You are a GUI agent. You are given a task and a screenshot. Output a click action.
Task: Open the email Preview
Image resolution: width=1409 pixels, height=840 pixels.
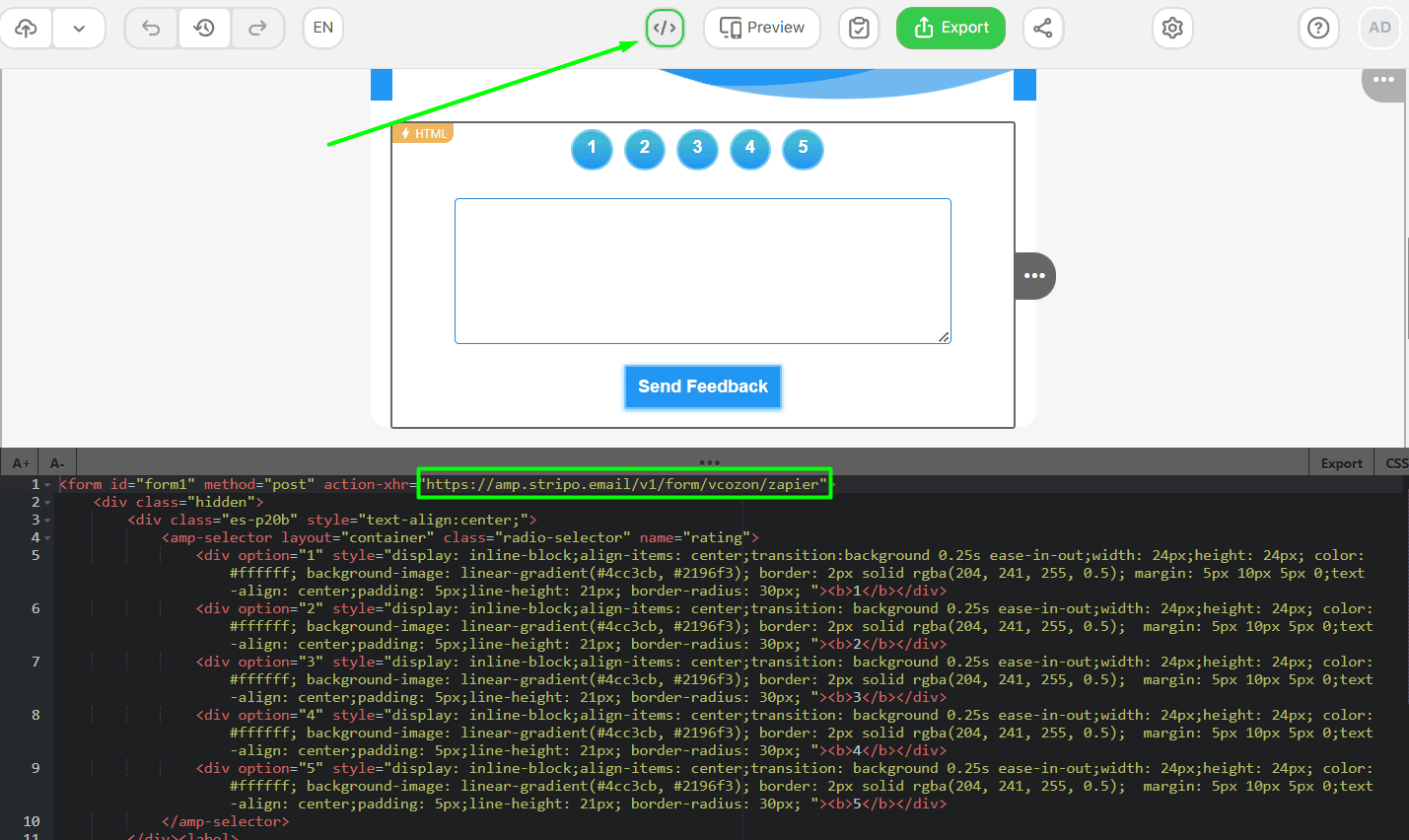click(x=762, y=28)
